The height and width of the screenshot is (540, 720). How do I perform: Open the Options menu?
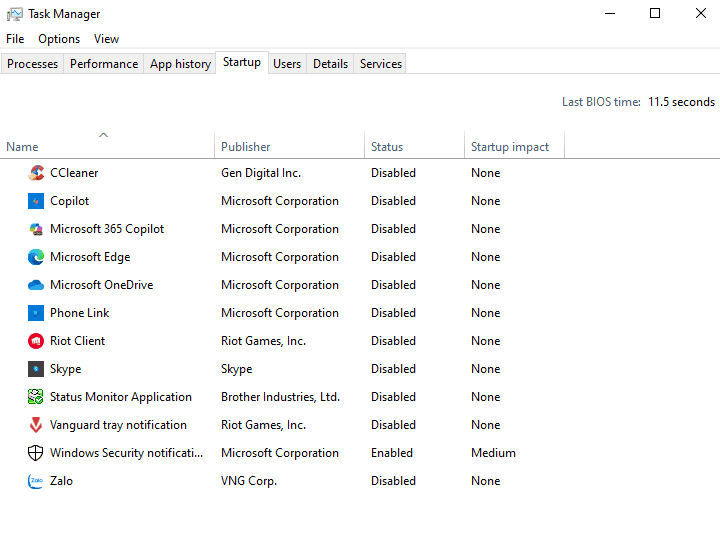(59, 39)
